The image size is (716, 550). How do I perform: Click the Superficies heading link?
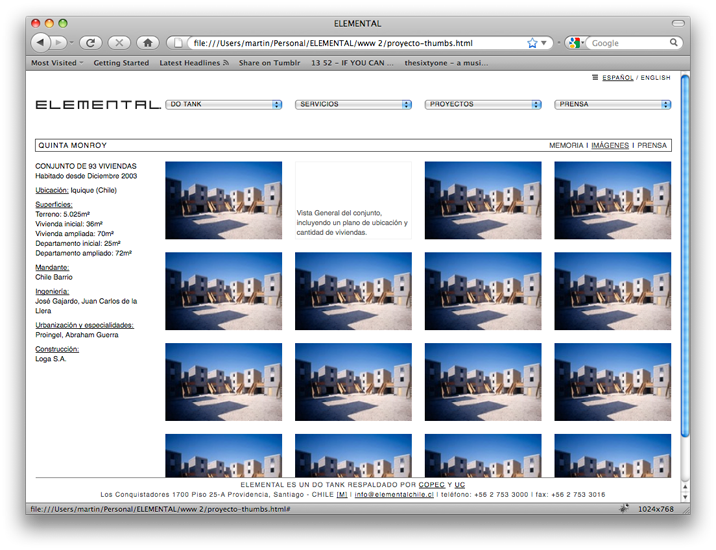(54, 205)
